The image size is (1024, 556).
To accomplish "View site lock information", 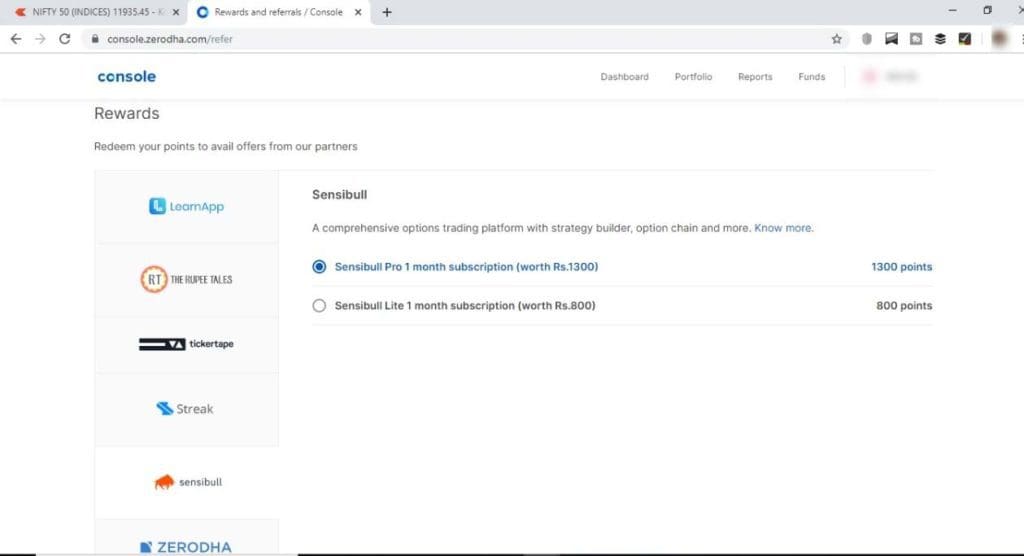I will pos(95,39).
